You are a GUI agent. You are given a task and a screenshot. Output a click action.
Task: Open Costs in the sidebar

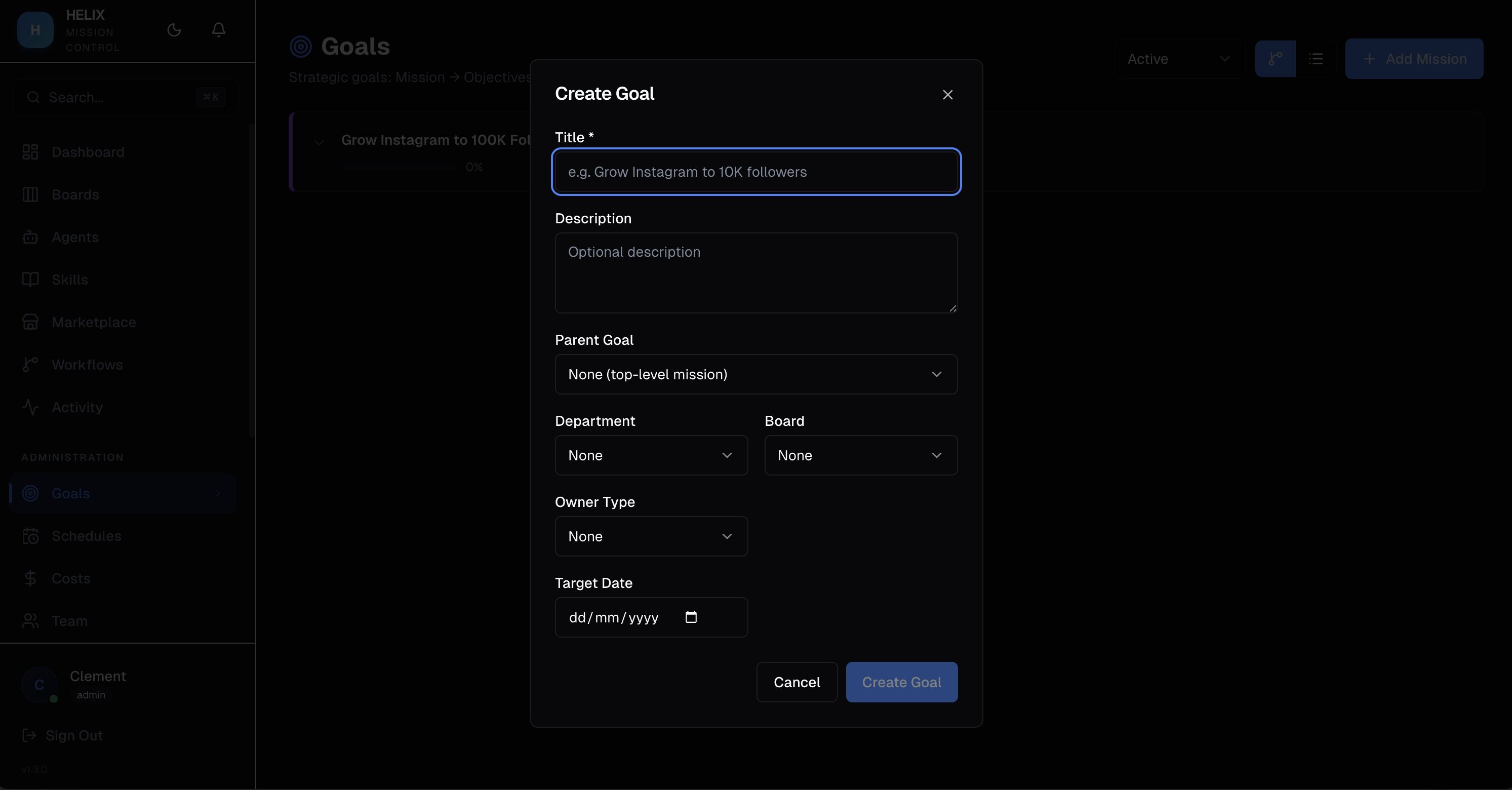[123, 579]
